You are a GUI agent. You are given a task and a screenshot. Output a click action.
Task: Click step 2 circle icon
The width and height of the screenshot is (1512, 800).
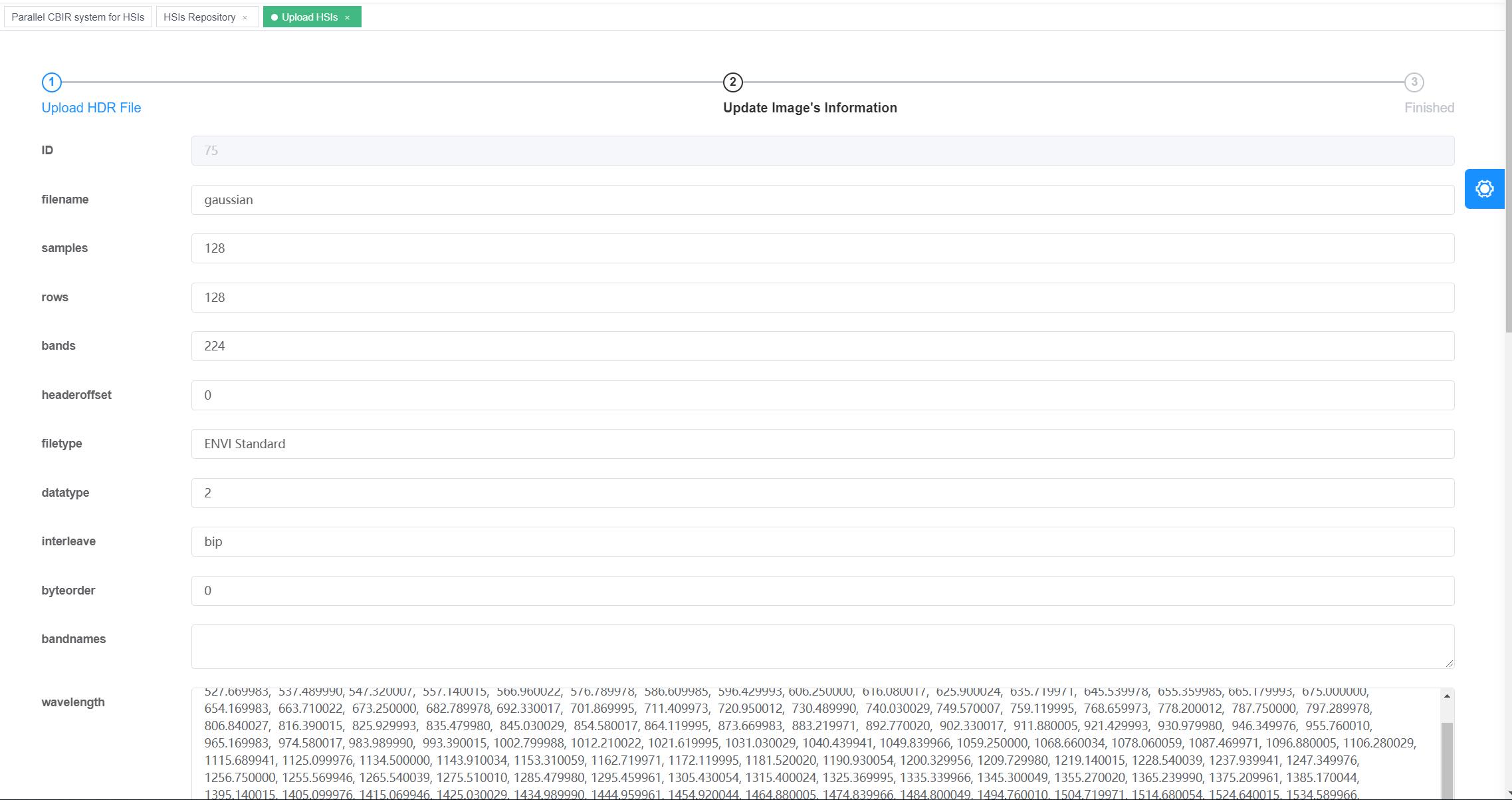[x=732, y=82]
